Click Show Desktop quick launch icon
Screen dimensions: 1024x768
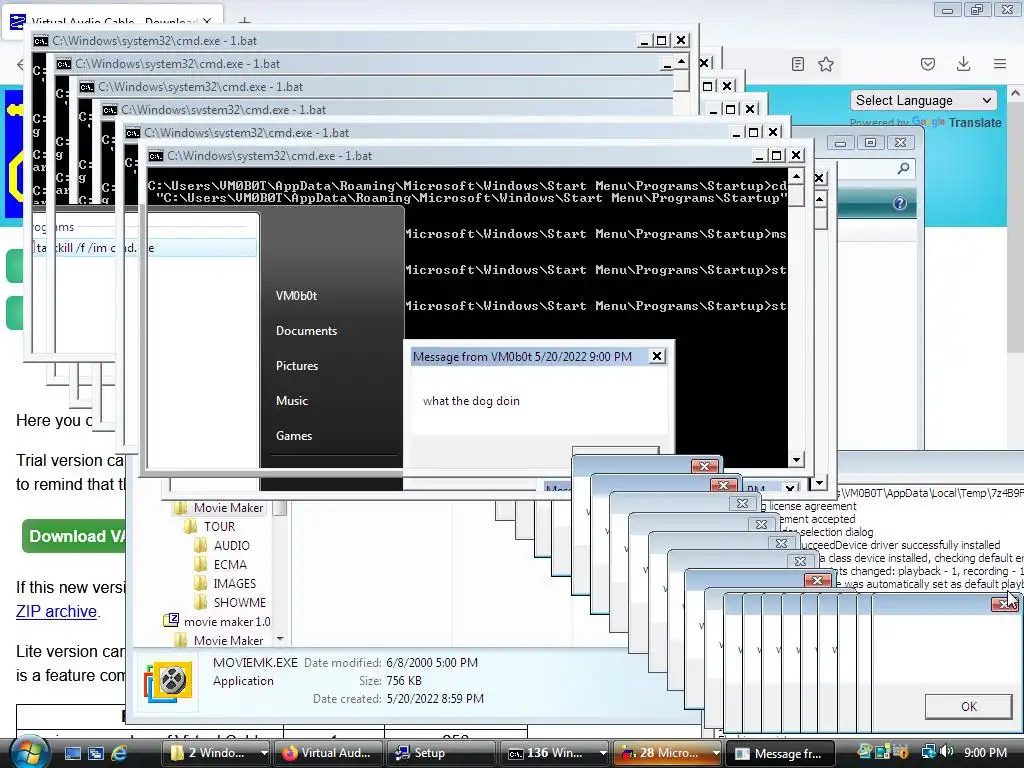72,753
